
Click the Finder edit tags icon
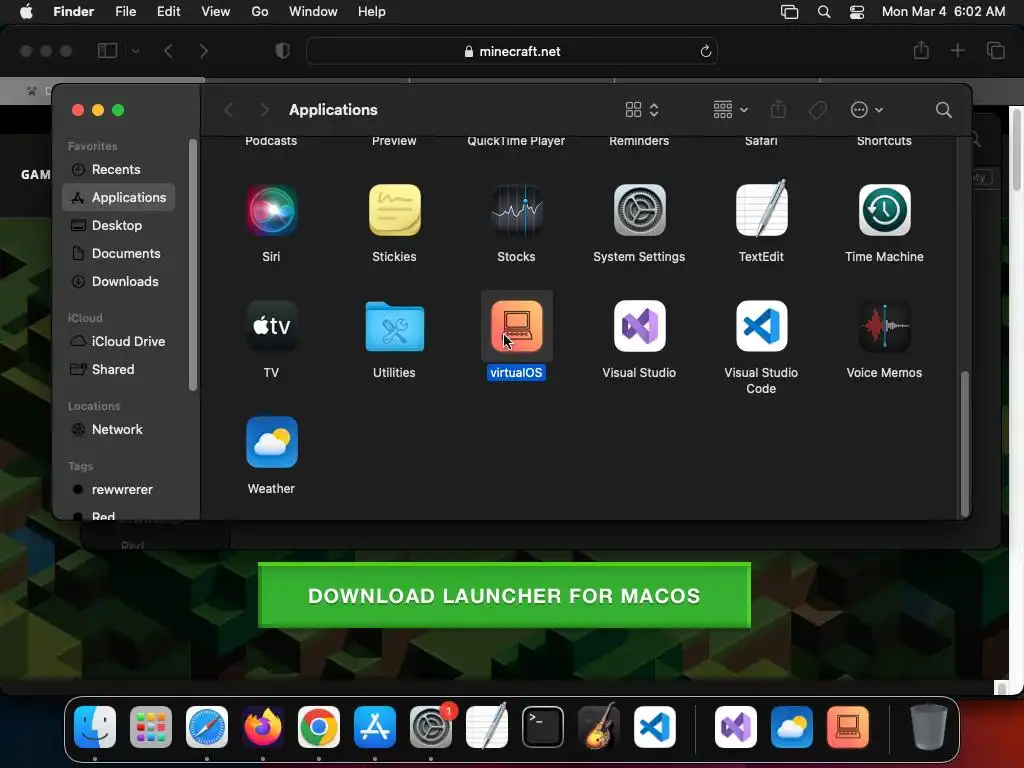click(x=817, y=110)
